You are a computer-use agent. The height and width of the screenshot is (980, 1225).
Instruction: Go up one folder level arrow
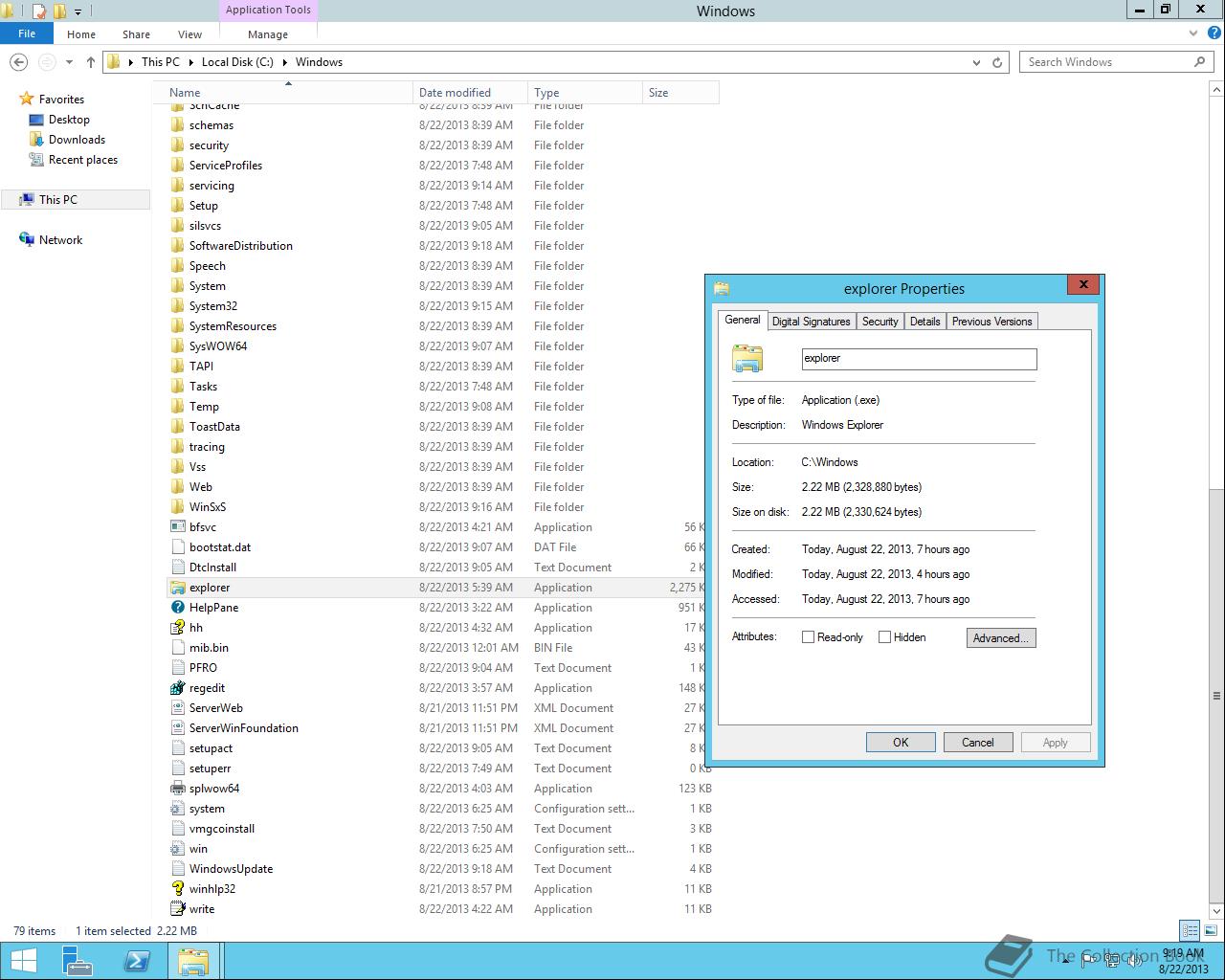point(91,62)
